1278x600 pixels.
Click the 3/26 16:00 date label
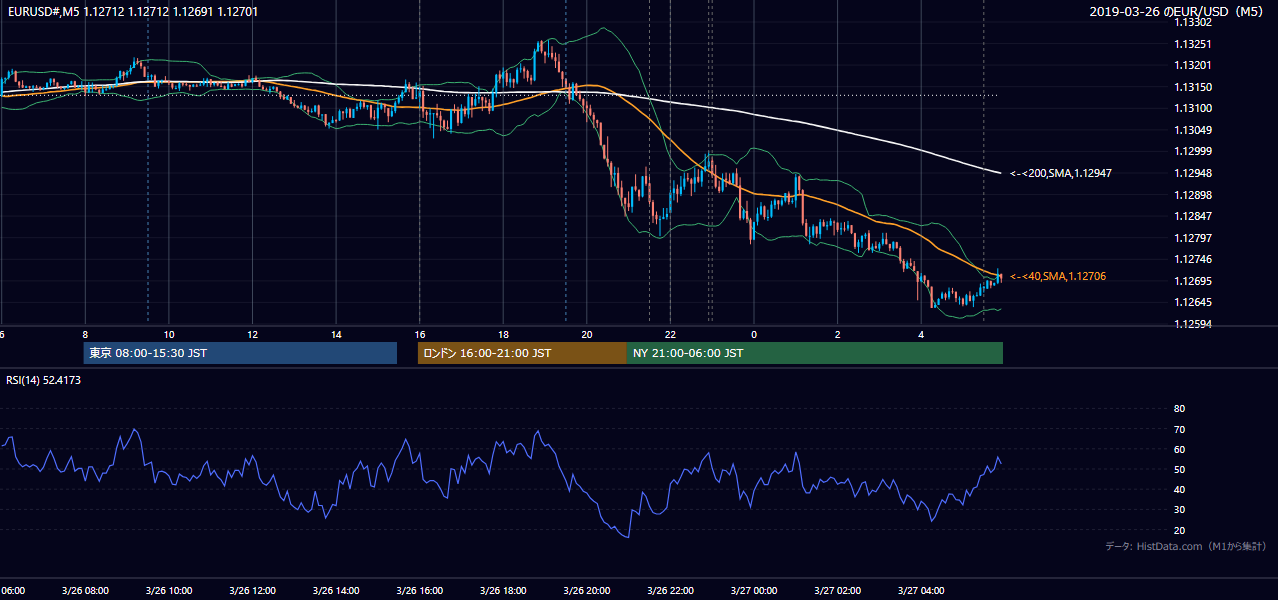(419, 591)
